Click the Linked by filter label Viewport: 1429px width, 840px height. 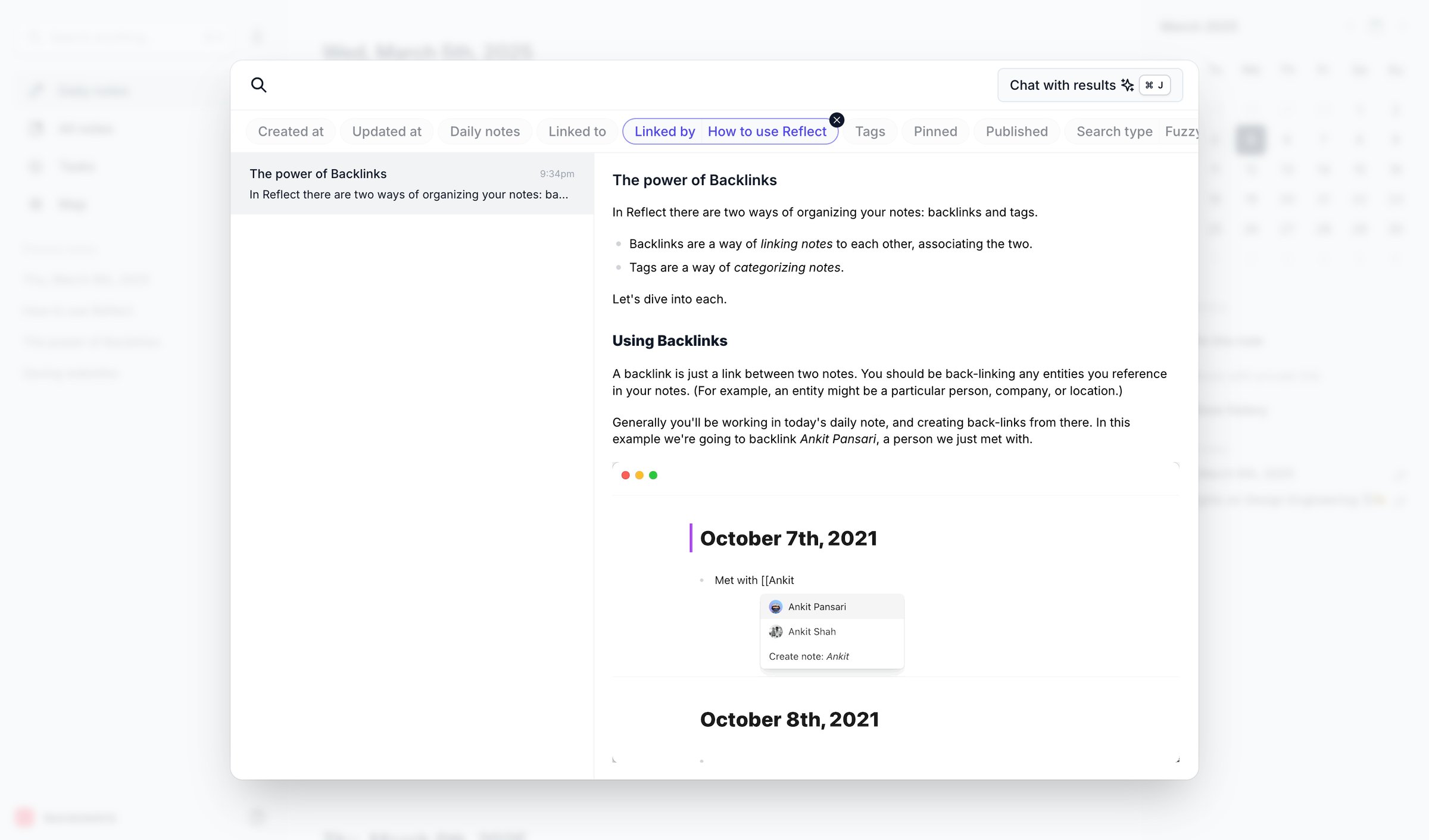pyautogui.click(x=664, y=132)
